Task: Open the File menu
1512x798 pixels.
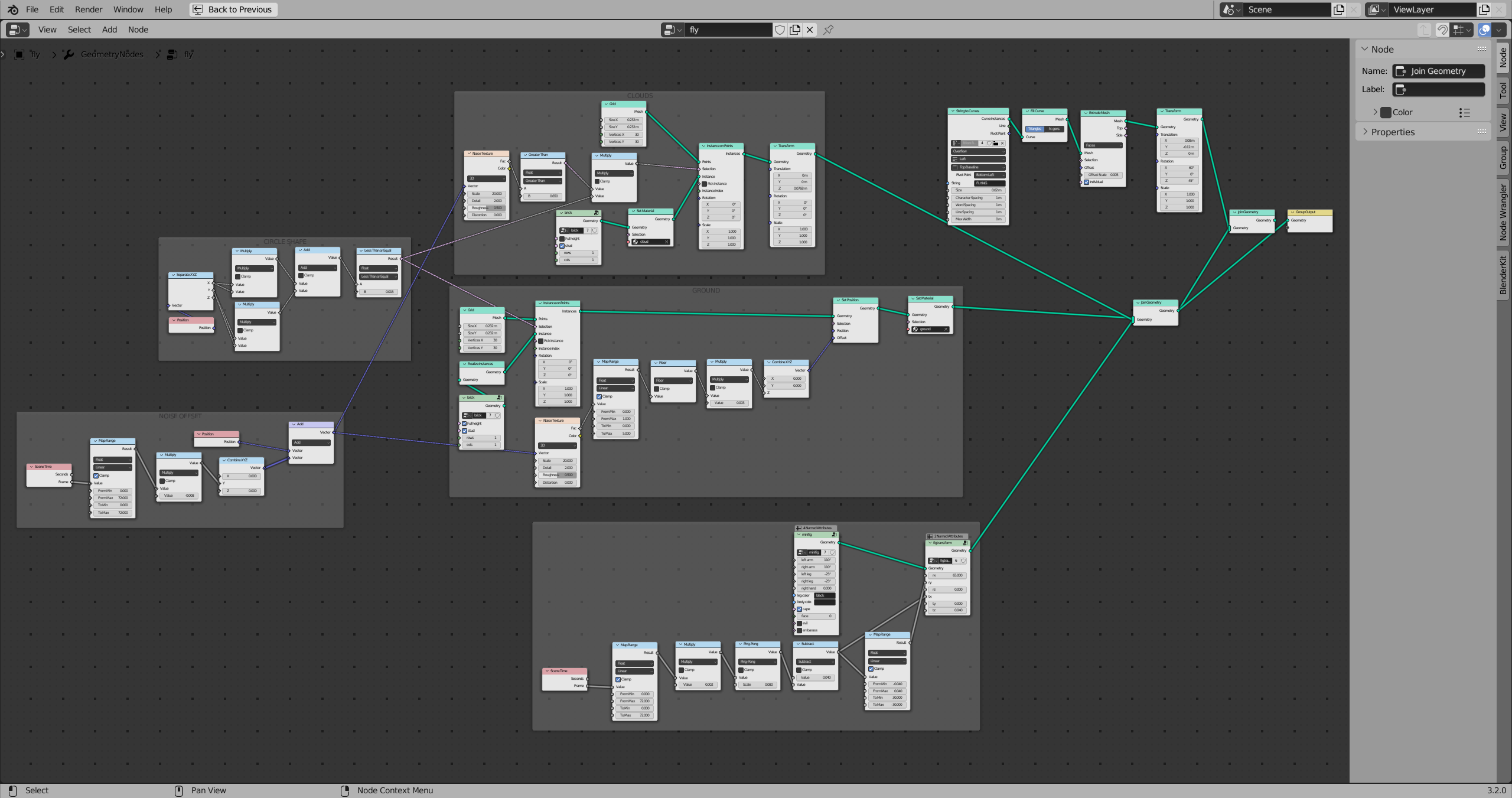Action: 32,9
